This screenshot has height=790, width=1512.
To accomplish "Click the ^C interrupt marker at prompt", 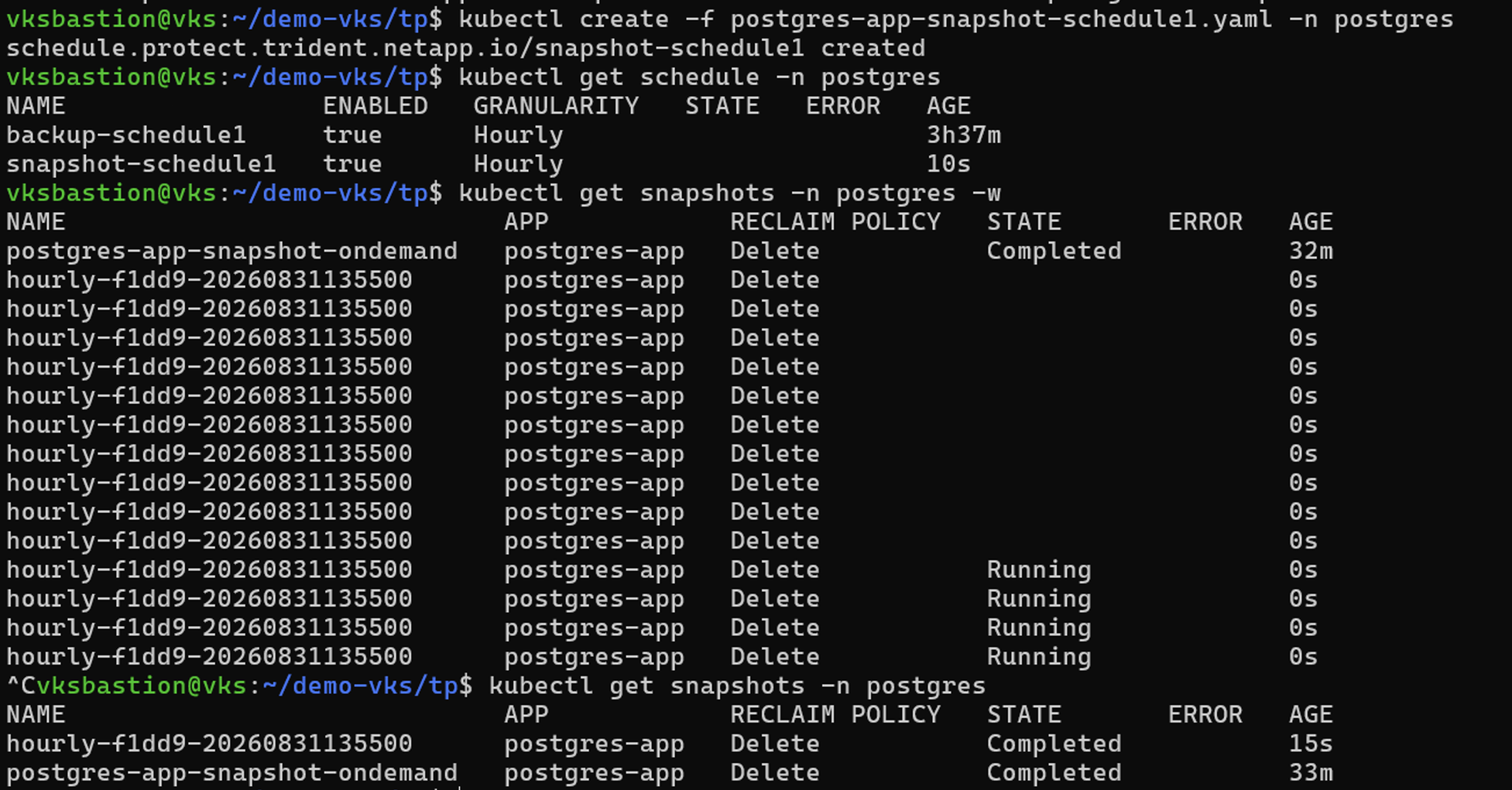I will coord(21,686).
